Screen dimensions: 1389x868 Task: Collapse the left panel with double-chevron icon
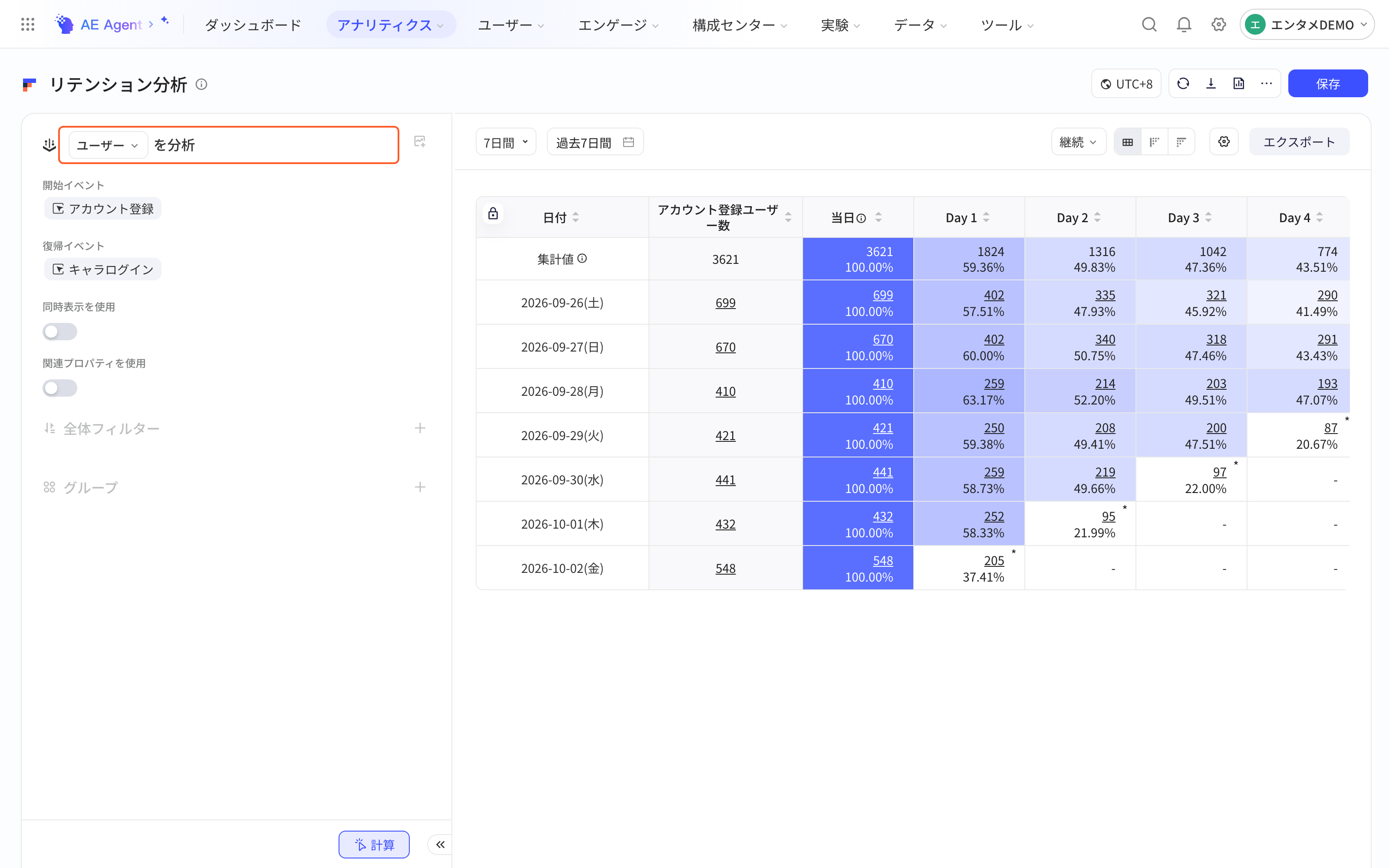(x=440, y=844)
